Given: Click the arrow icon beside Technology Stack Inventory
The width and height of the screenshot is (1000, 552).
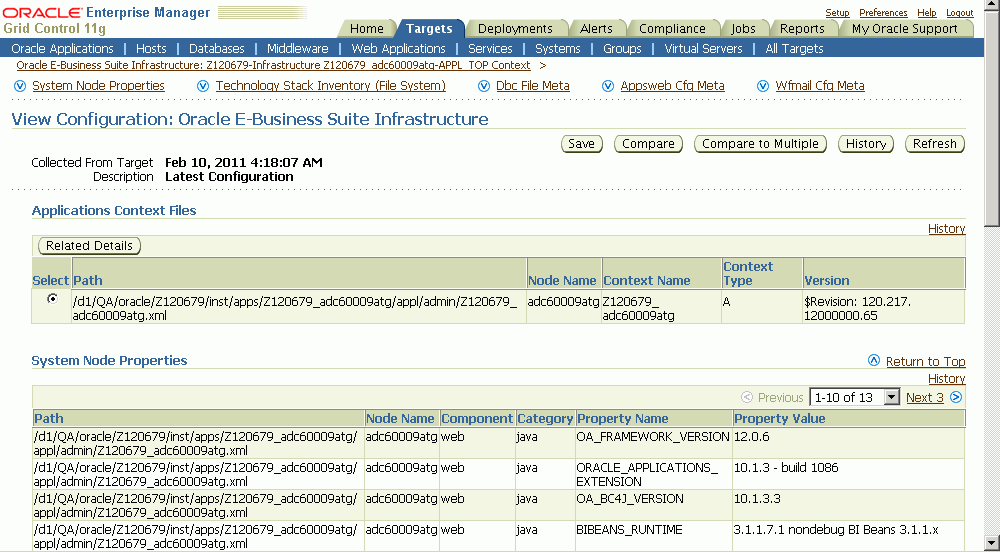Looking at the screenshot, I should click(203, 86).
